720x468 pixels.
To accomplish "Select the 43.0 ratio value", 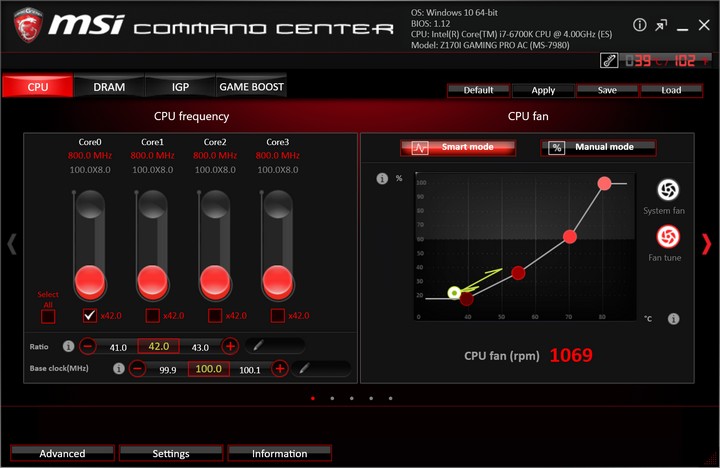I will [200, 347].
